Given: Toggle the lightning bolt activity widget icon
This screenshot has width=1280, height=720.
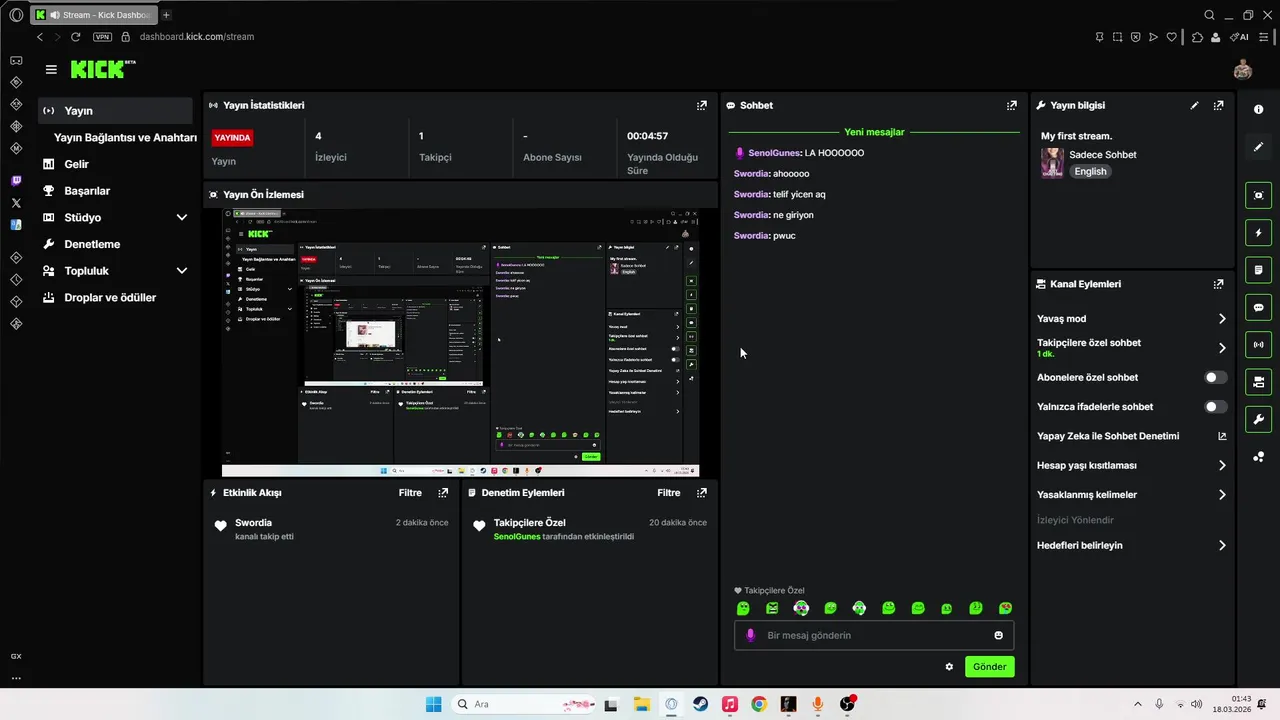Looking at the screenshot, I should point(1258,233).
